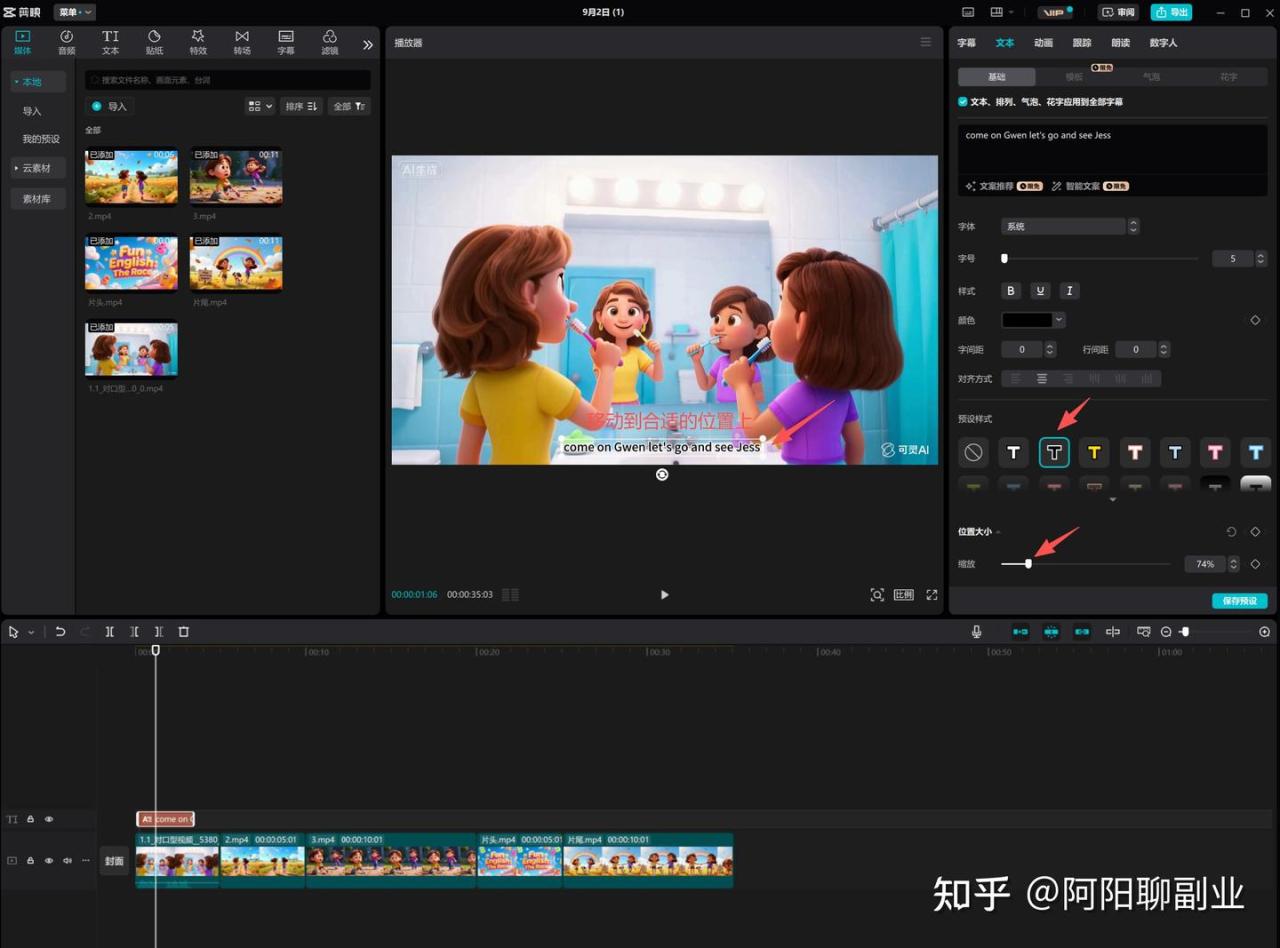The width and height of the screenshot is (1280, 948).
Task: Click the 保存预设 save preset button
Action: point(1239,601)
